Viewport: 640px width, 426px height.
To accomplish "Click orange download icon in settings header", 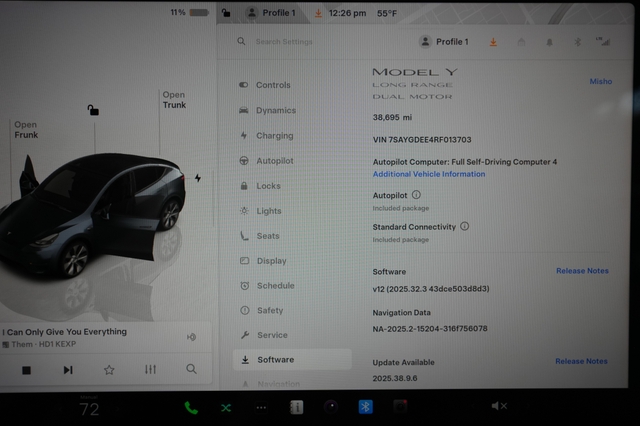I will [x=493, y=42].
